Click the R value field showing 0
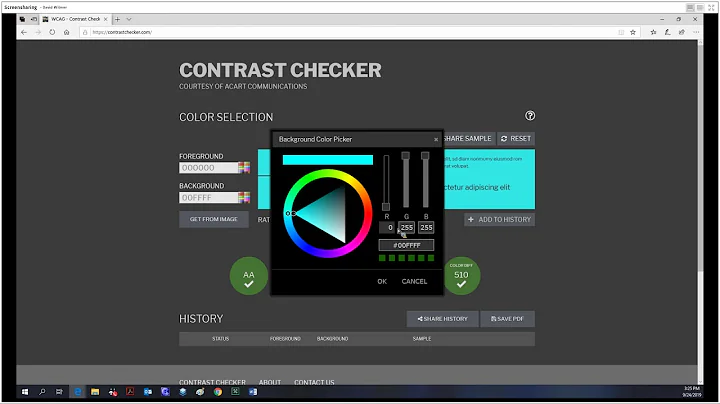 point(387,227)
